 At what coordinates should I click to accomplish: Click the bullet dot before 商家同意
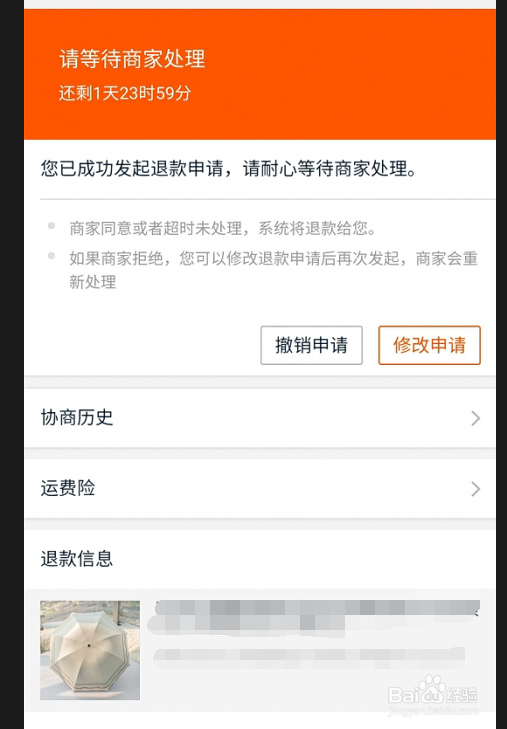52,226
